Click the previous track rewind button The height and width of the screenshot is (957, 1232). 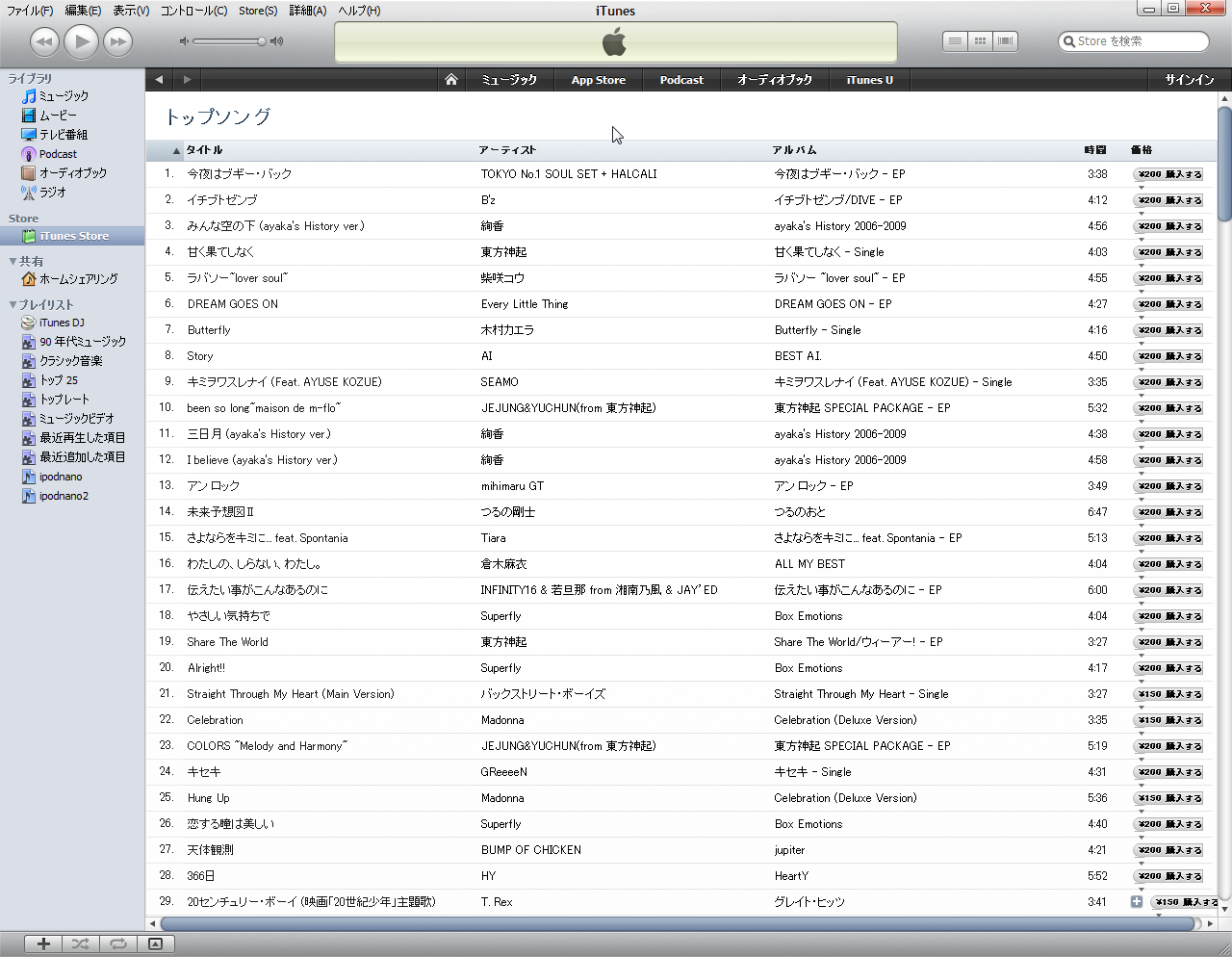[x=44, y=41]
